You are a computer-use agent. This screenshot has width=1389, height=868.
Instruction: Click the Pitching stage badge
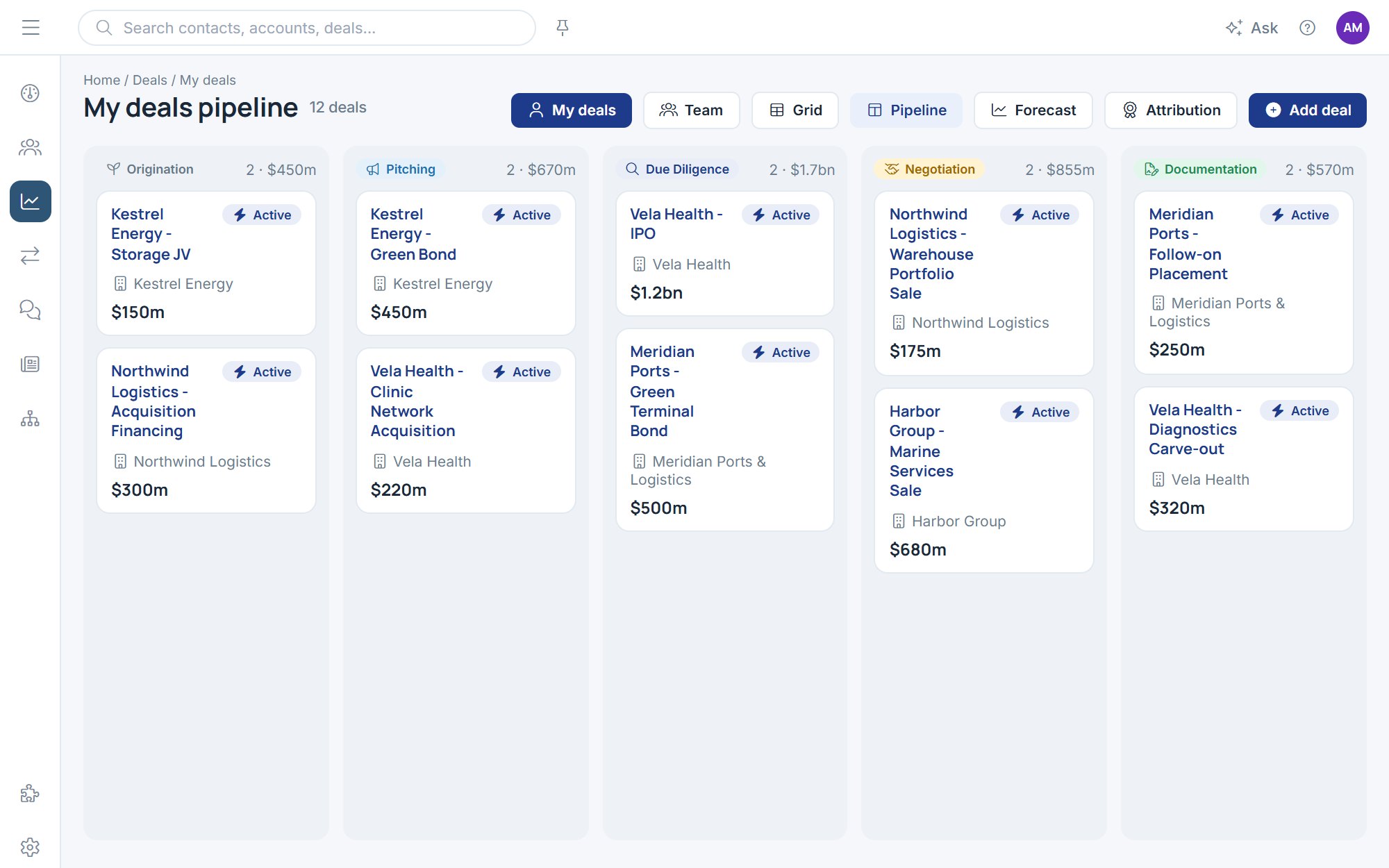[x=401, y=169]
